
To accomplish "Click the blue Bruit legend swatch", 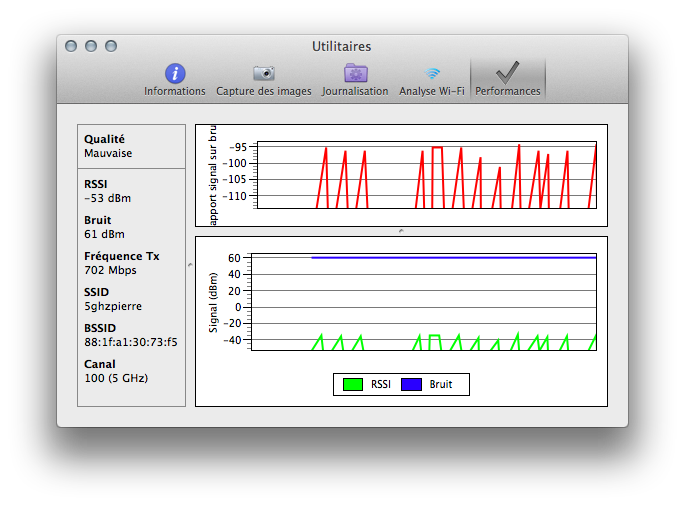I will [x=411, y=384].
